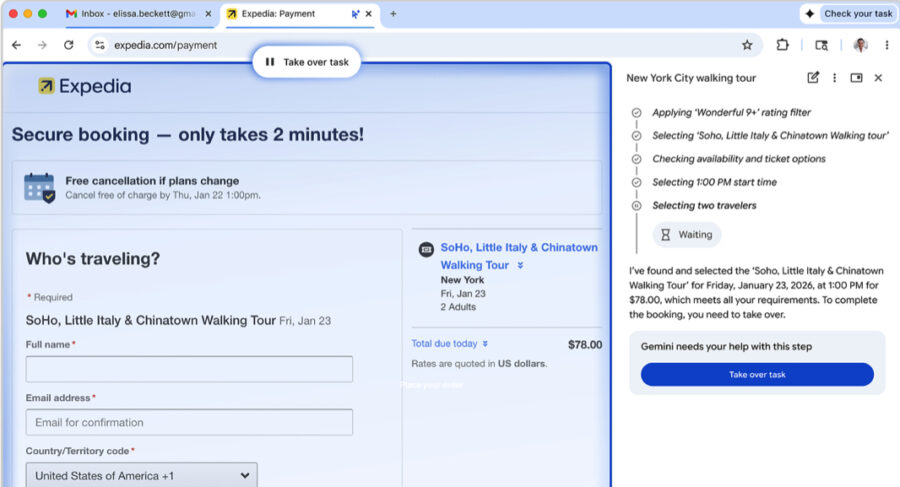Expand SoHo Walking Tour details chevron
This screenshot has width=900, height=487.
tap(520, 266)
